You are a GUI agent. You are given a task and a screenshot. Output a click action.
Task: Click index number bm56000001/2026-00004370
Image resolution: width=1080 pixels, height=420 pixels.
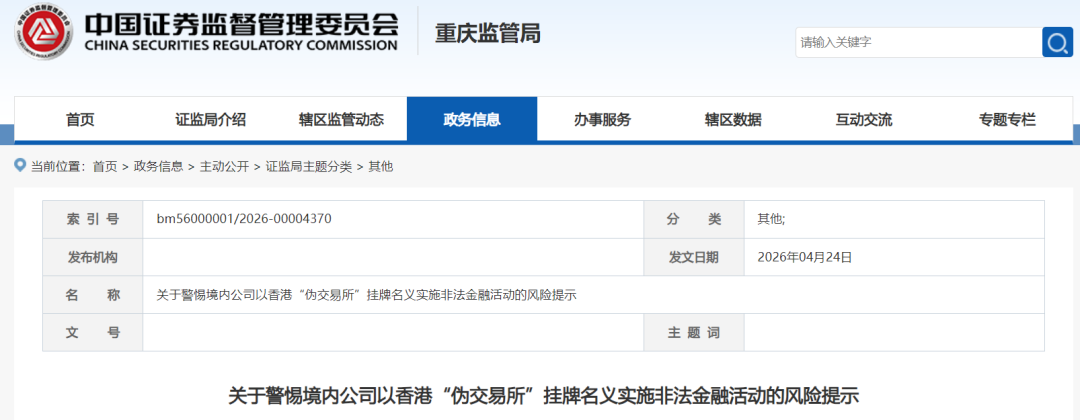tap(245, 220)
